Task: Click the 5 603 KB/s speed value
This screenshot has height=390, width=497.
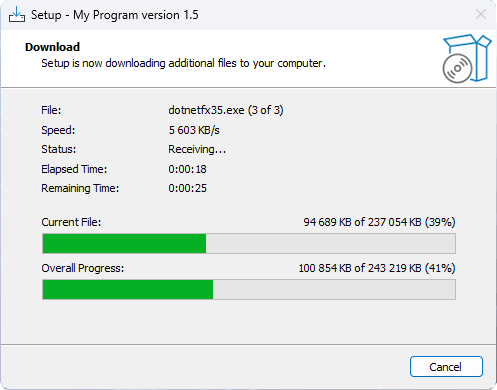Action: tap(194, 130)
